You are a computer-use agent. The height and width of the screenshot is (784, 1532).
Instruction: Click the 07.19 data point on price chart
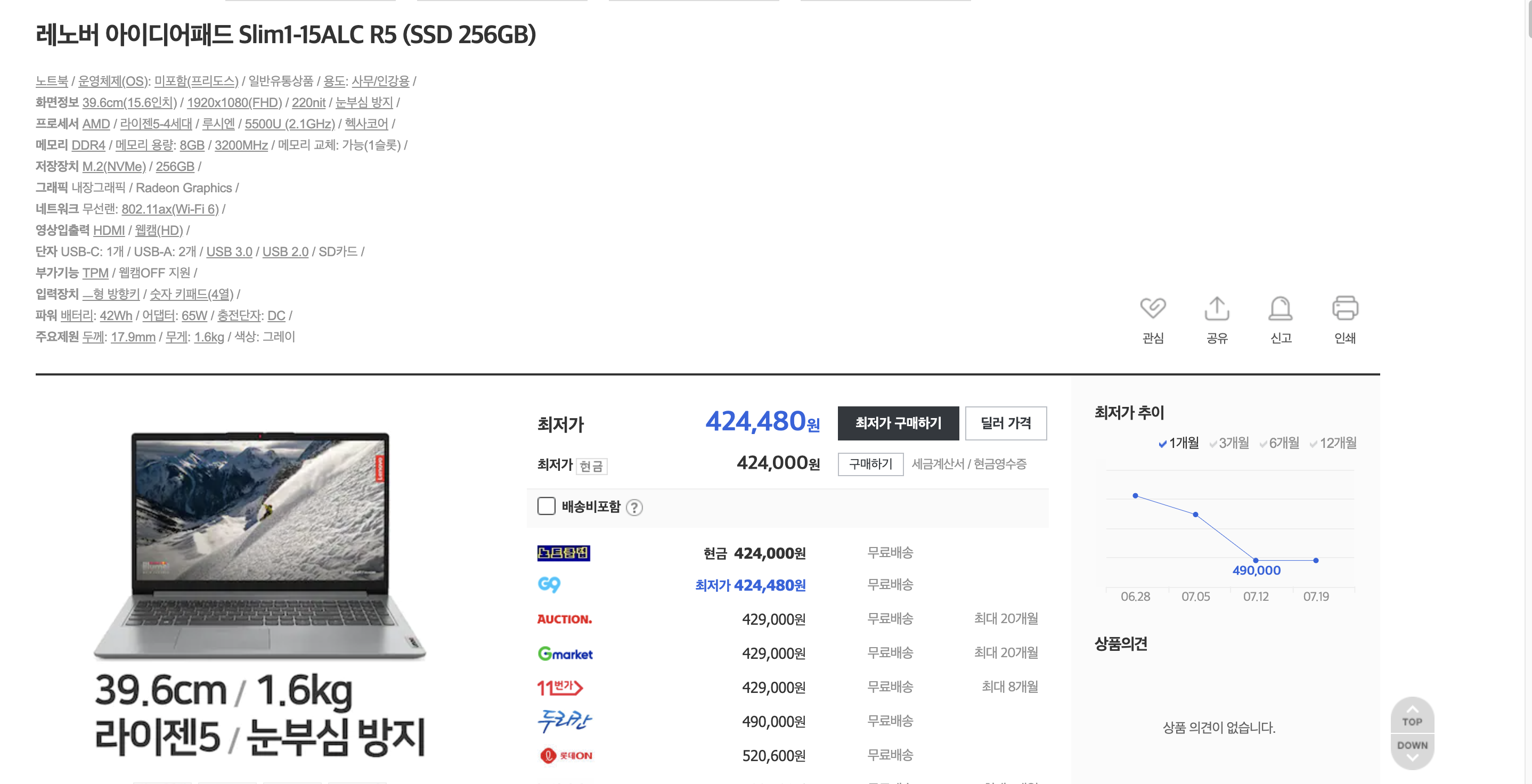(x=1316, y=560)
